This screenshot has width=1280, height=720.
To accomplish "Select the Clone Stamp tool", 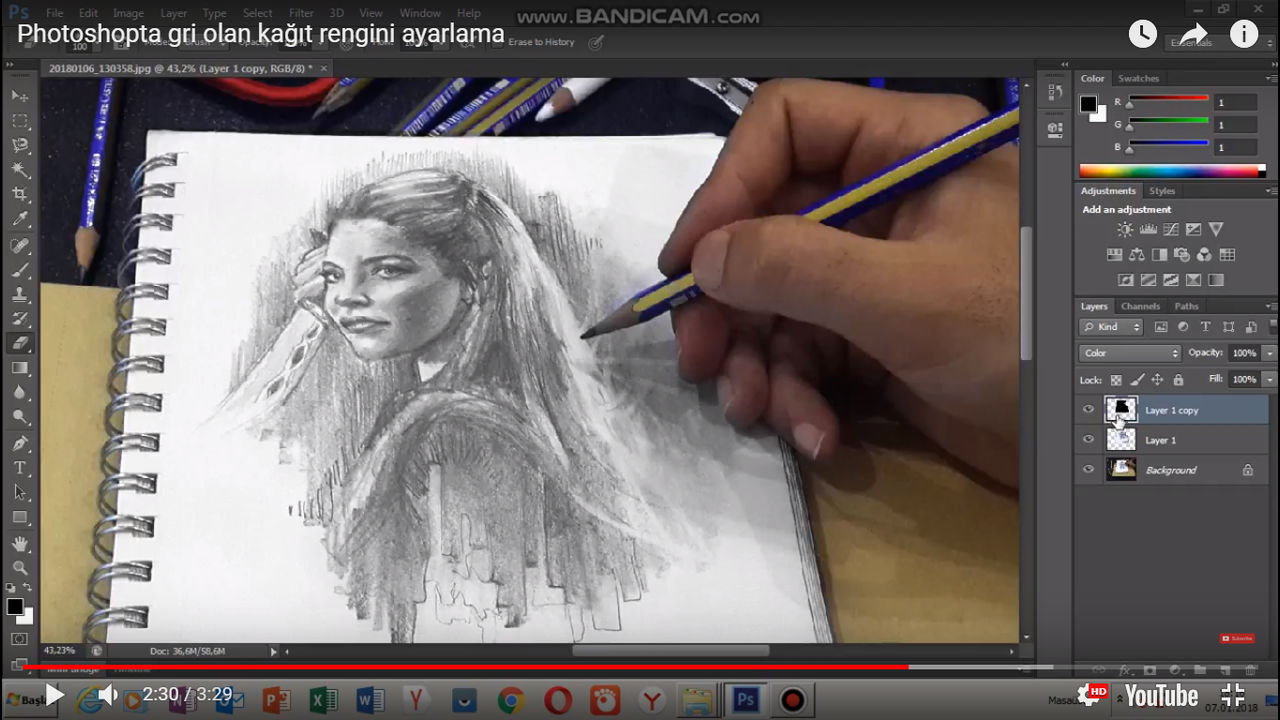I will tap(20, 294).
